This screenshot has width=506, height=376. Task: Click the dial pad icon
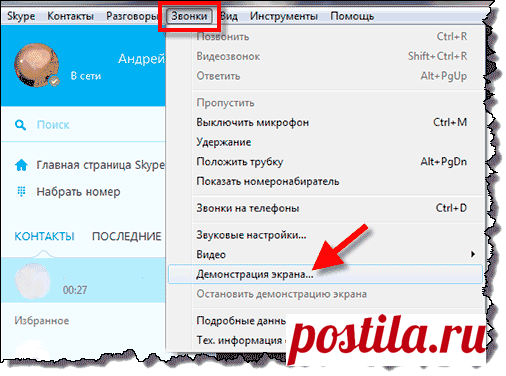tap(21, 191)
